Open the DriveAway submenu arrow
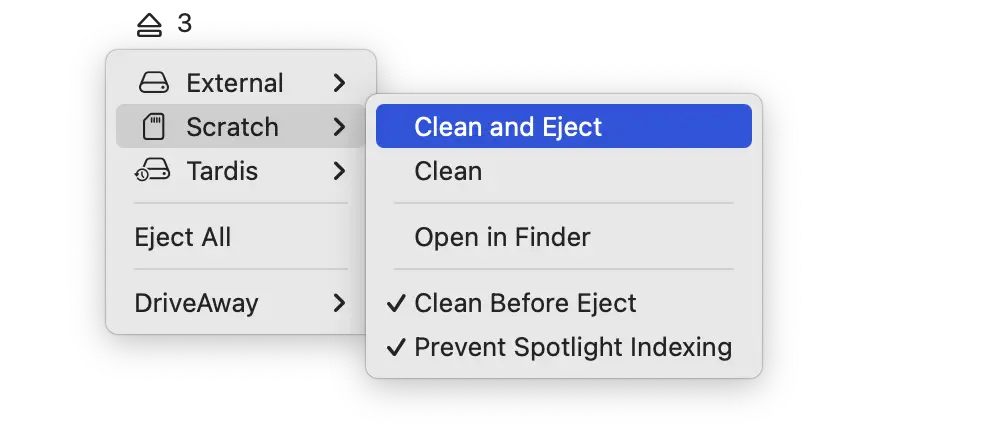The height and width of the screenshot is (432, 994). 340,303
